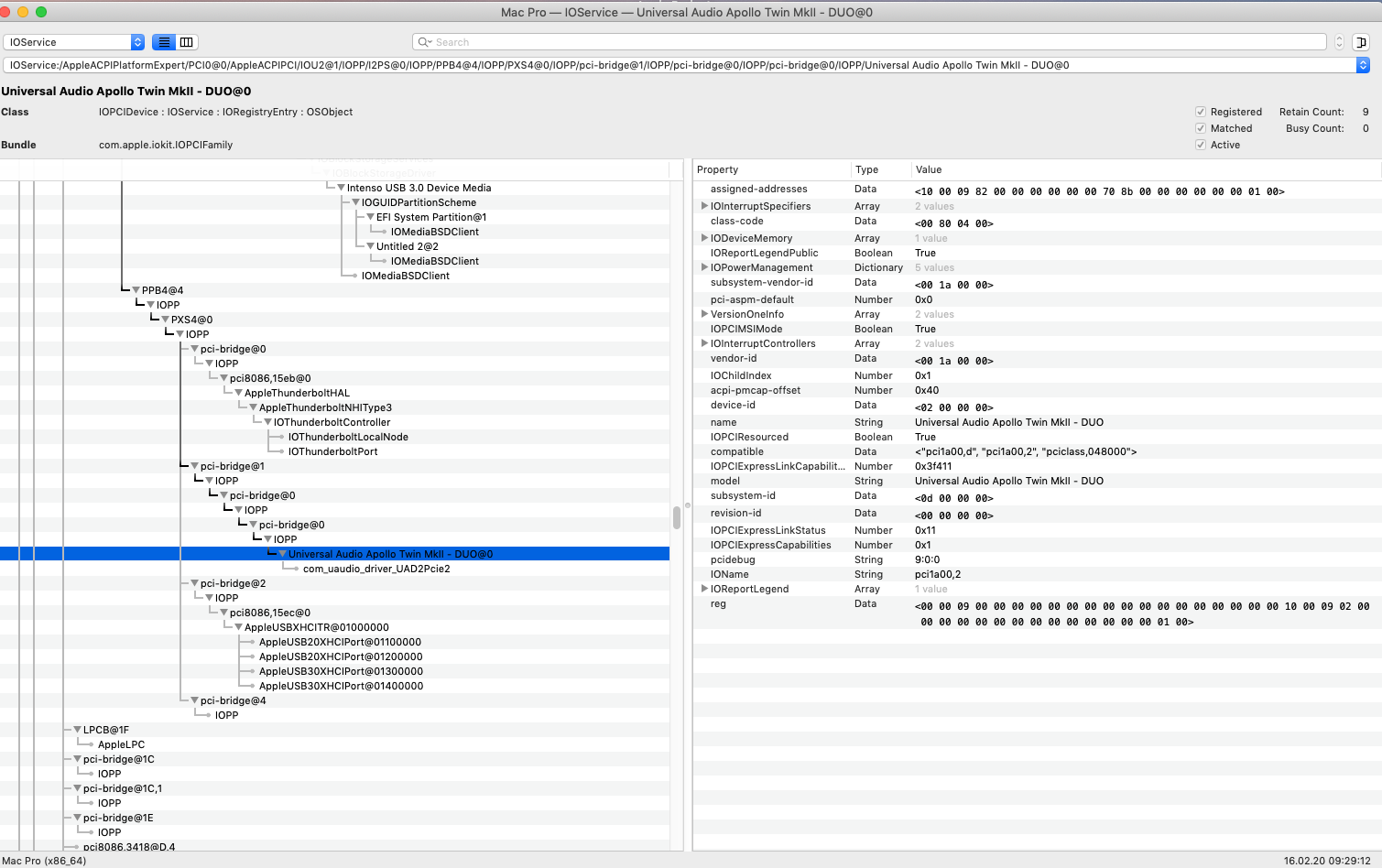Click the compatible property row

click(x=1037, y=451)
